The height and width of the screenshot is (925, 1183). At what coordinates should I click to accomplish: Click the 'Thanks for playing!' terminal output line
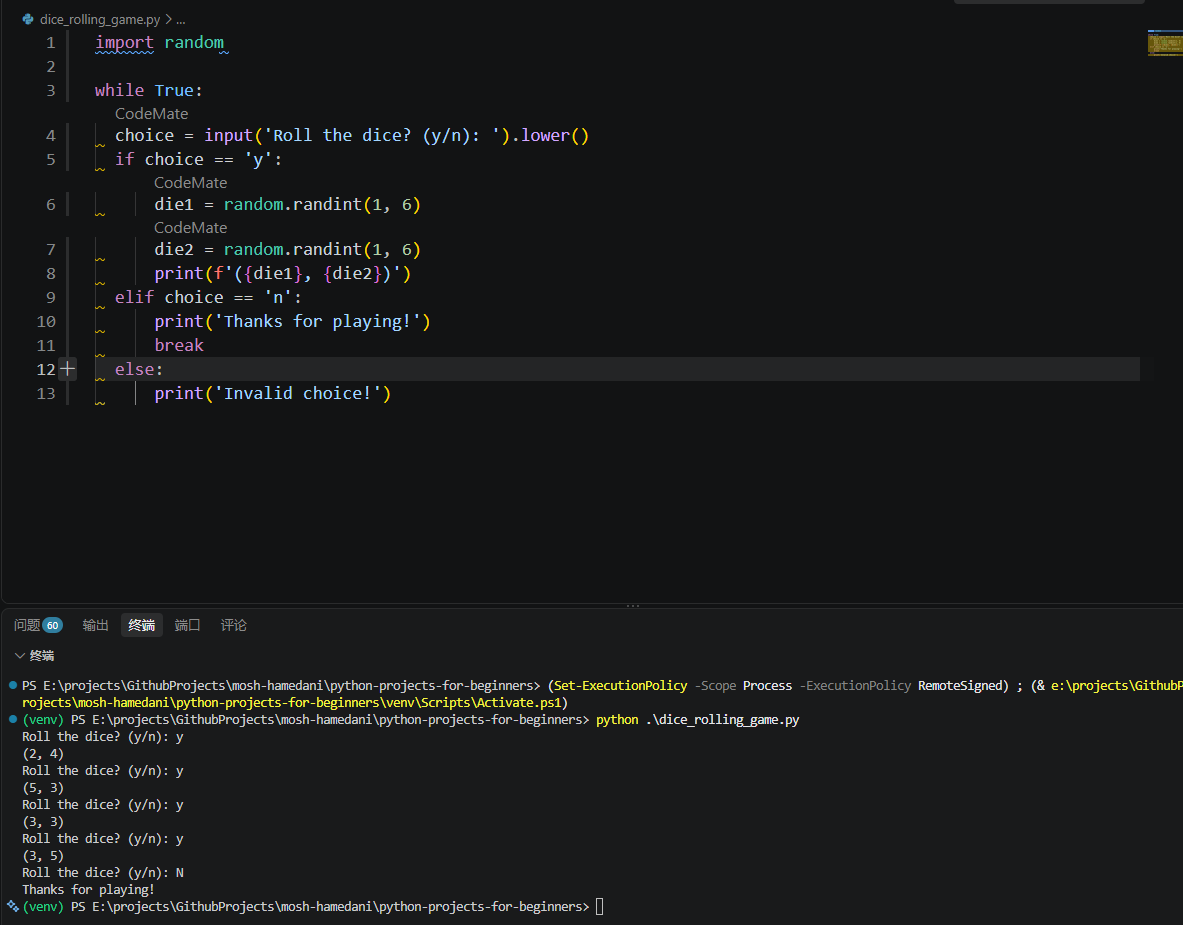click(x=88, y=889)
